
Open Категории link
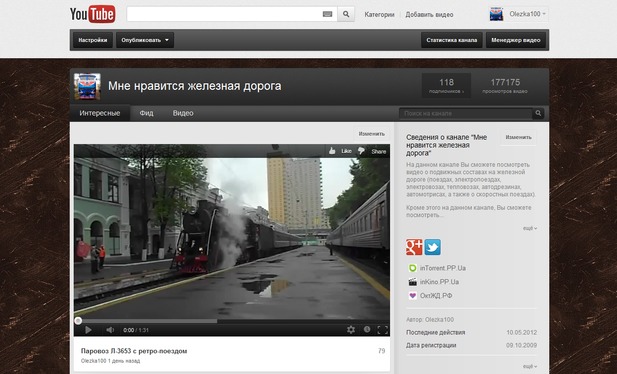coord(379,15)
